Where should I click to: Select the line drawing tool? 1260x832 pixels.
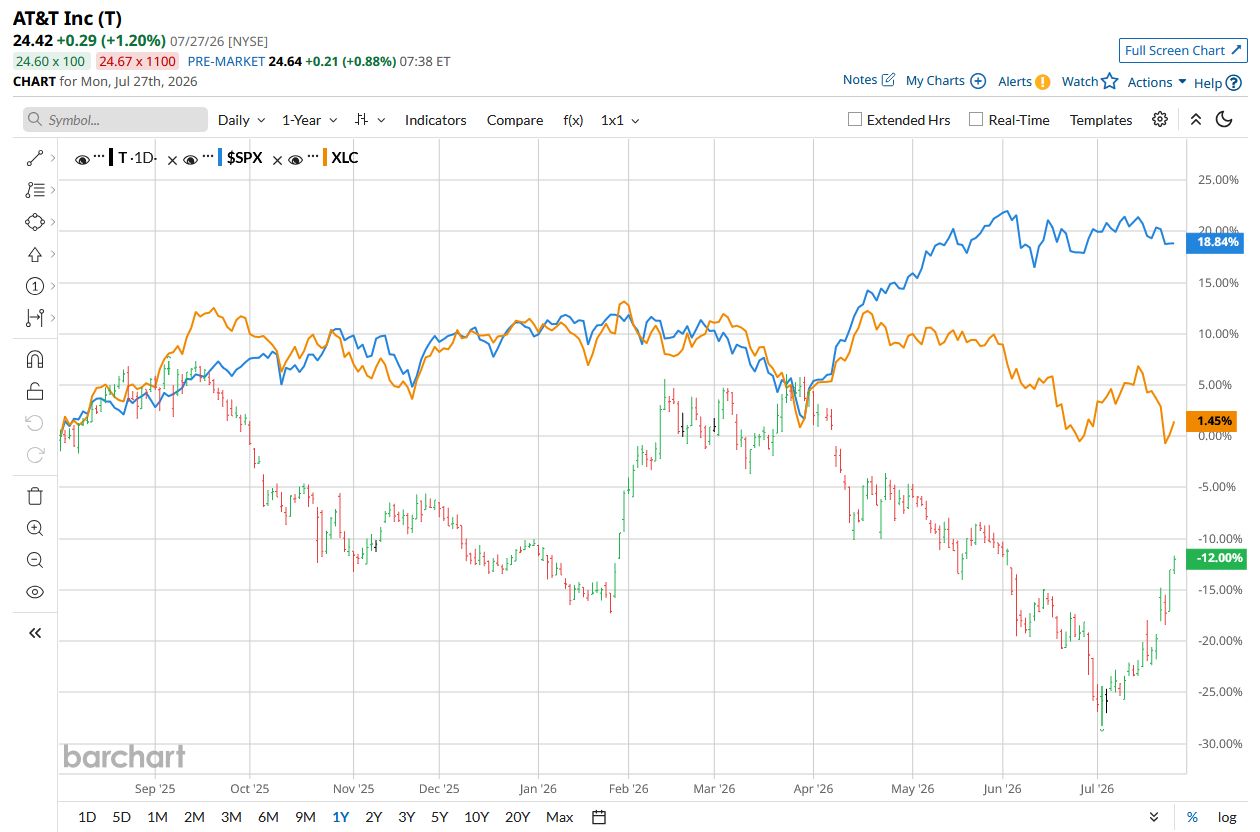35,157
